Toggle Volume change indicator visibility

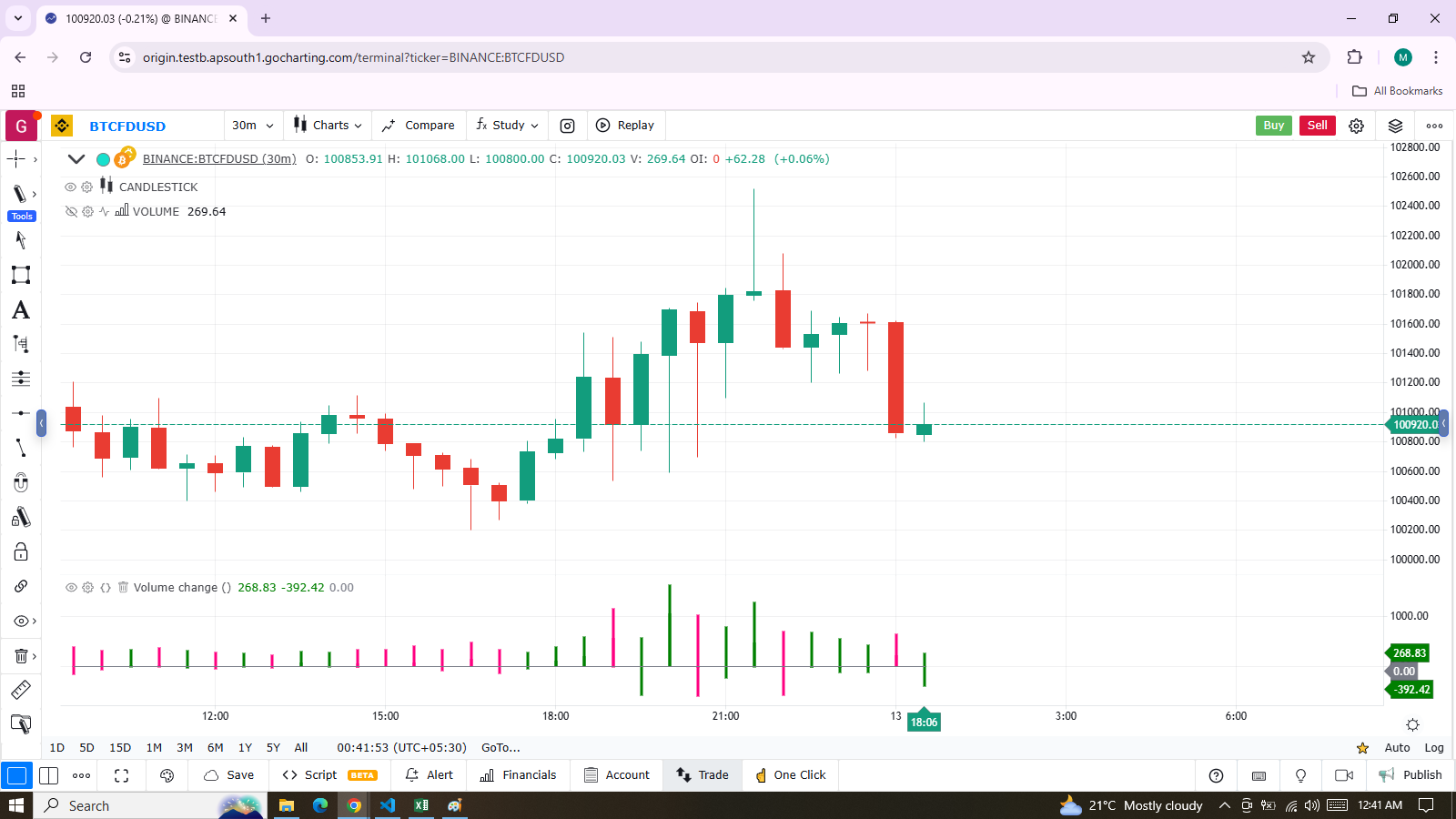point(71,588)
